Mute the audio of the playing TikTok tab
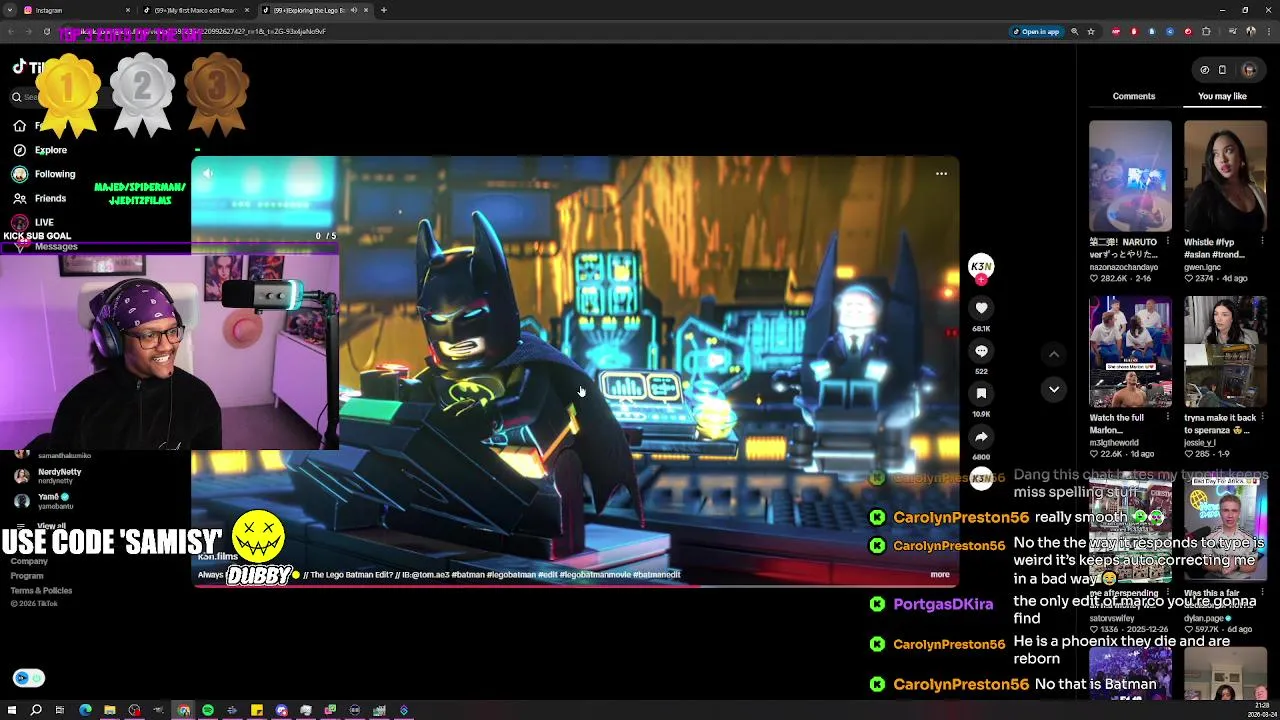Viewport: 1280px width, 720px height. 353,10
